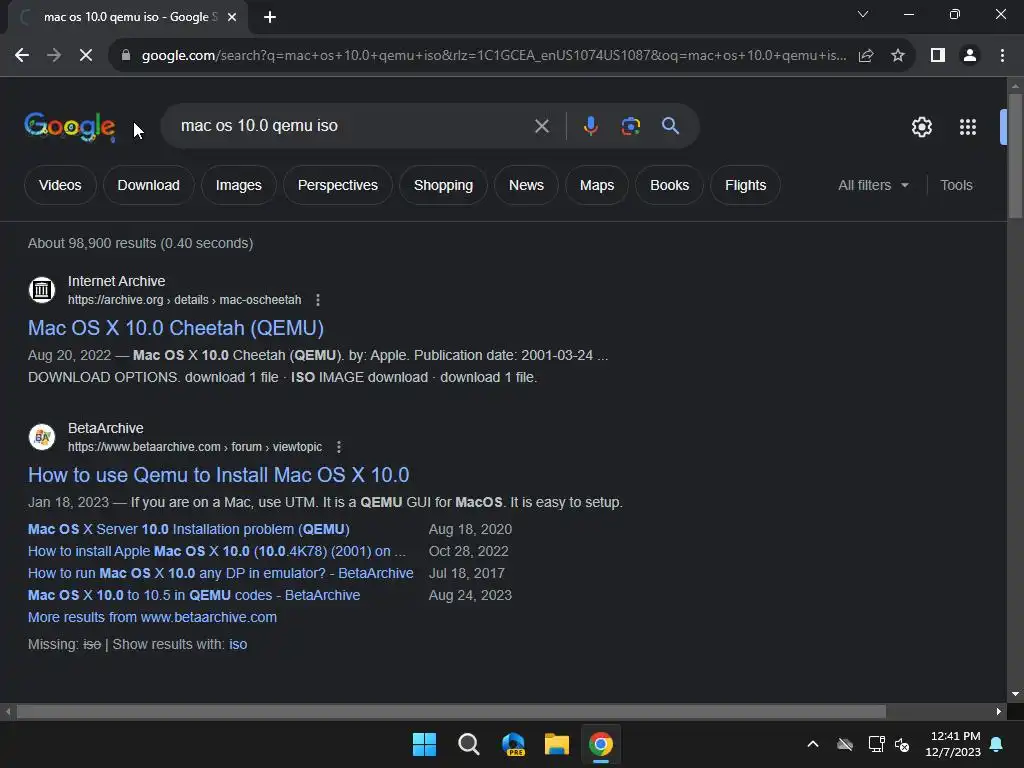The width and height of the screenshot is (1024, 768).
Task: Click the vertical scrollbar thumb
Action: [1015, 155]
